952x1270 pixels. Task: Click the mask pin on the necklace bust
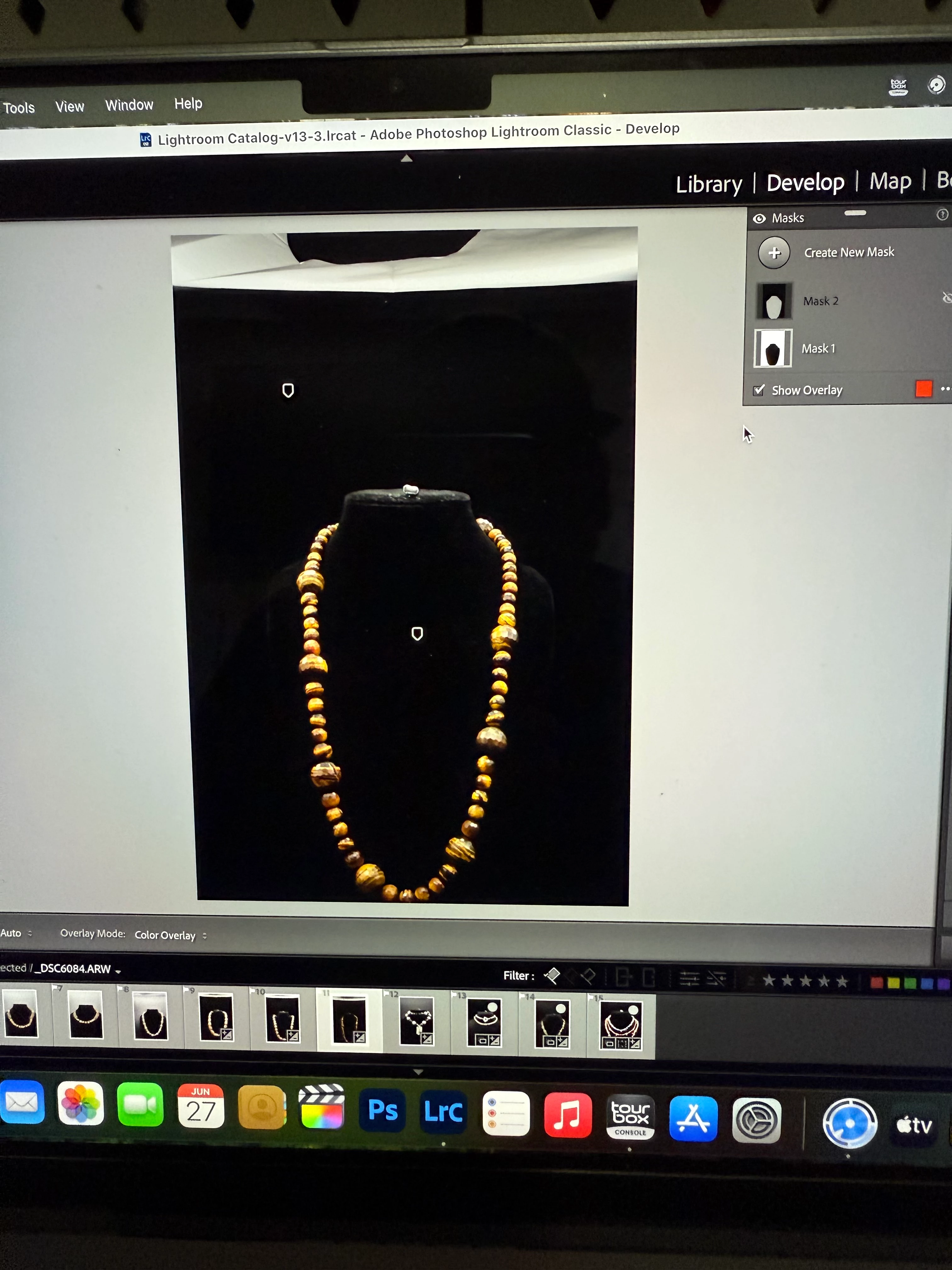(417, 633)
